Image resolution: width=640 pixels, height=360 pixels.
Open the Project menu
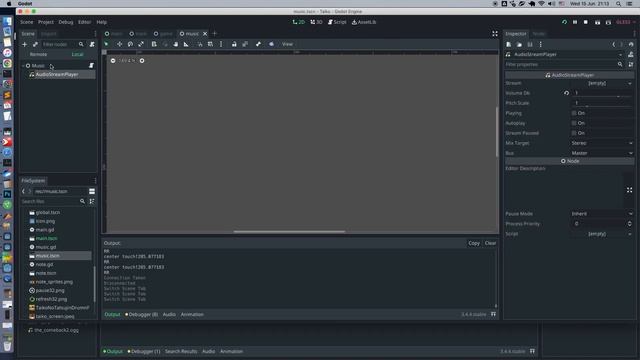[x=46, y=22]
